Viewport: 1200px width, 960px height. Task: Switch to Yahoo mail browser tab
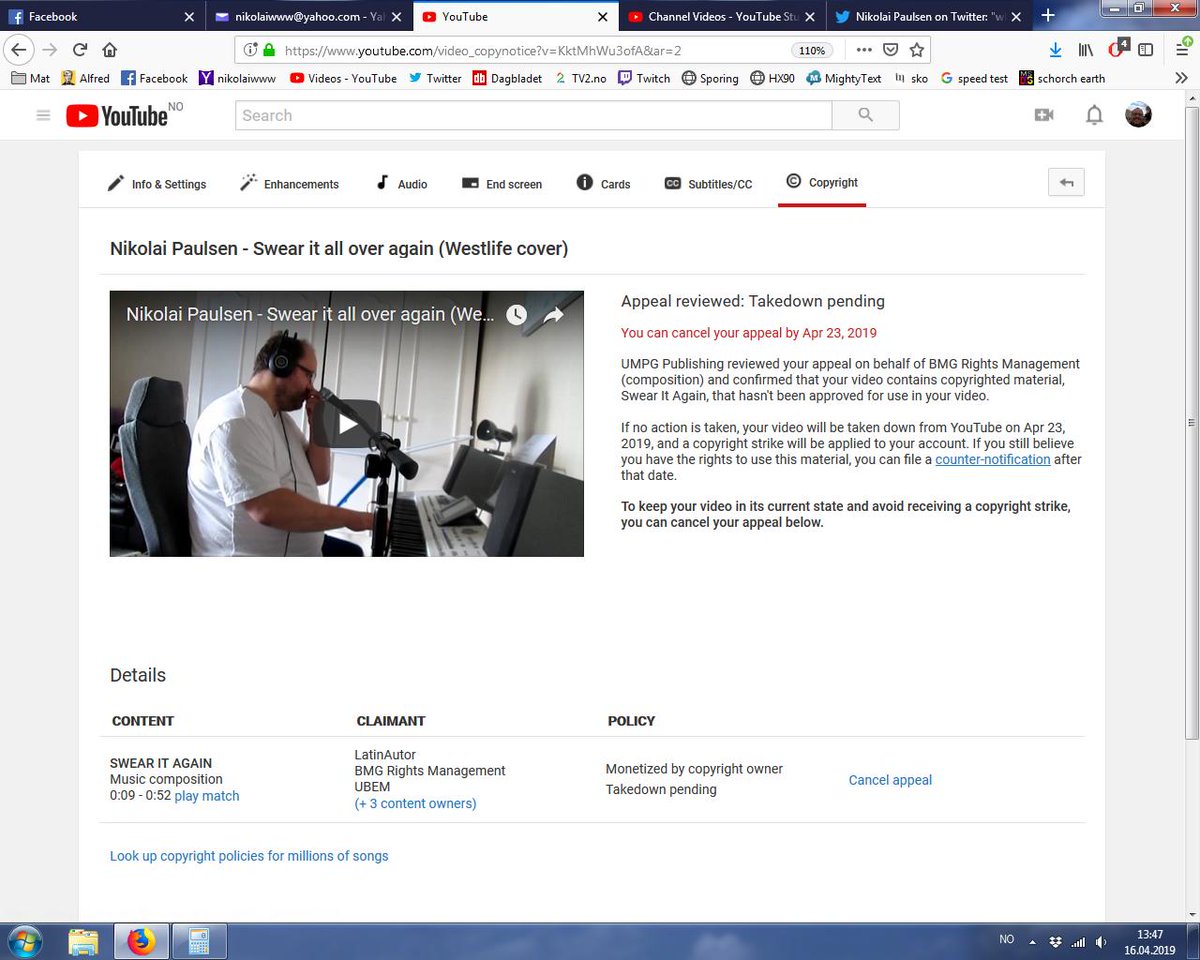pyautogui.click(x=309, y=16)
